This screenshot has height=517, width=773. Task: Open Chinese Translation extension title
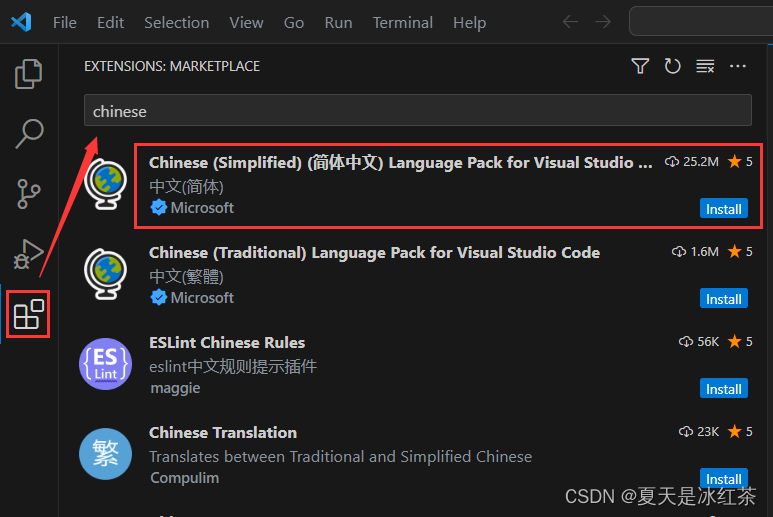(x=223, y=432)
